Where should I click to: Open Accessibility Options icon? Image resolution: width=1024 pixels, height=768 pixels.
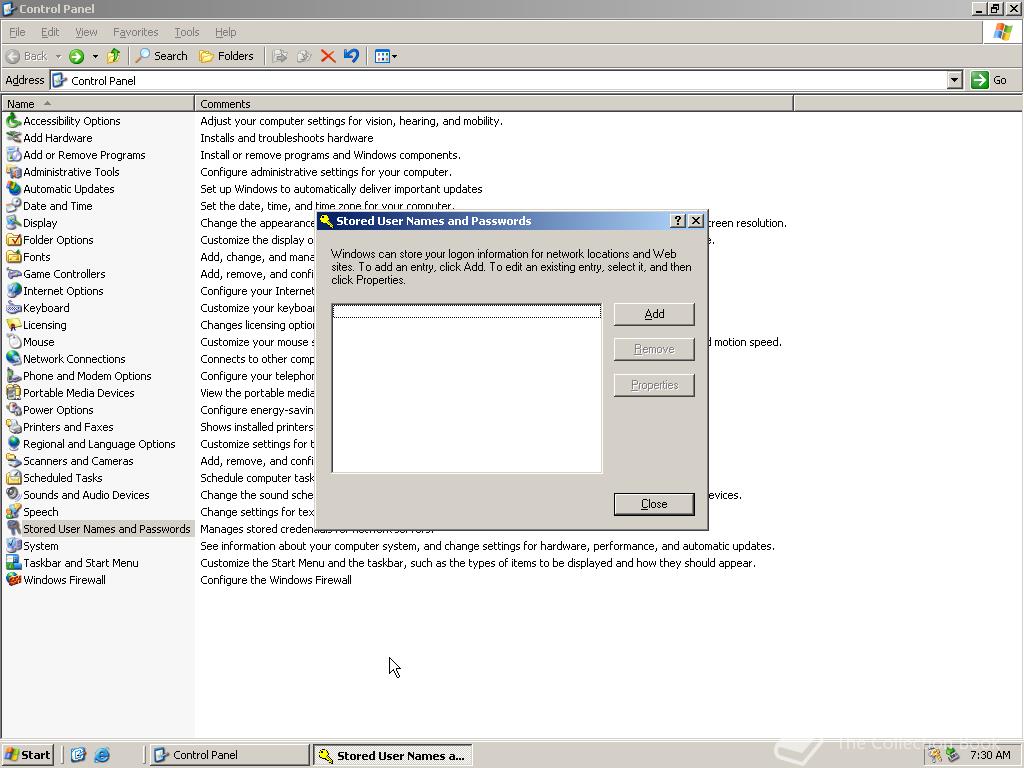coord(14,121)
